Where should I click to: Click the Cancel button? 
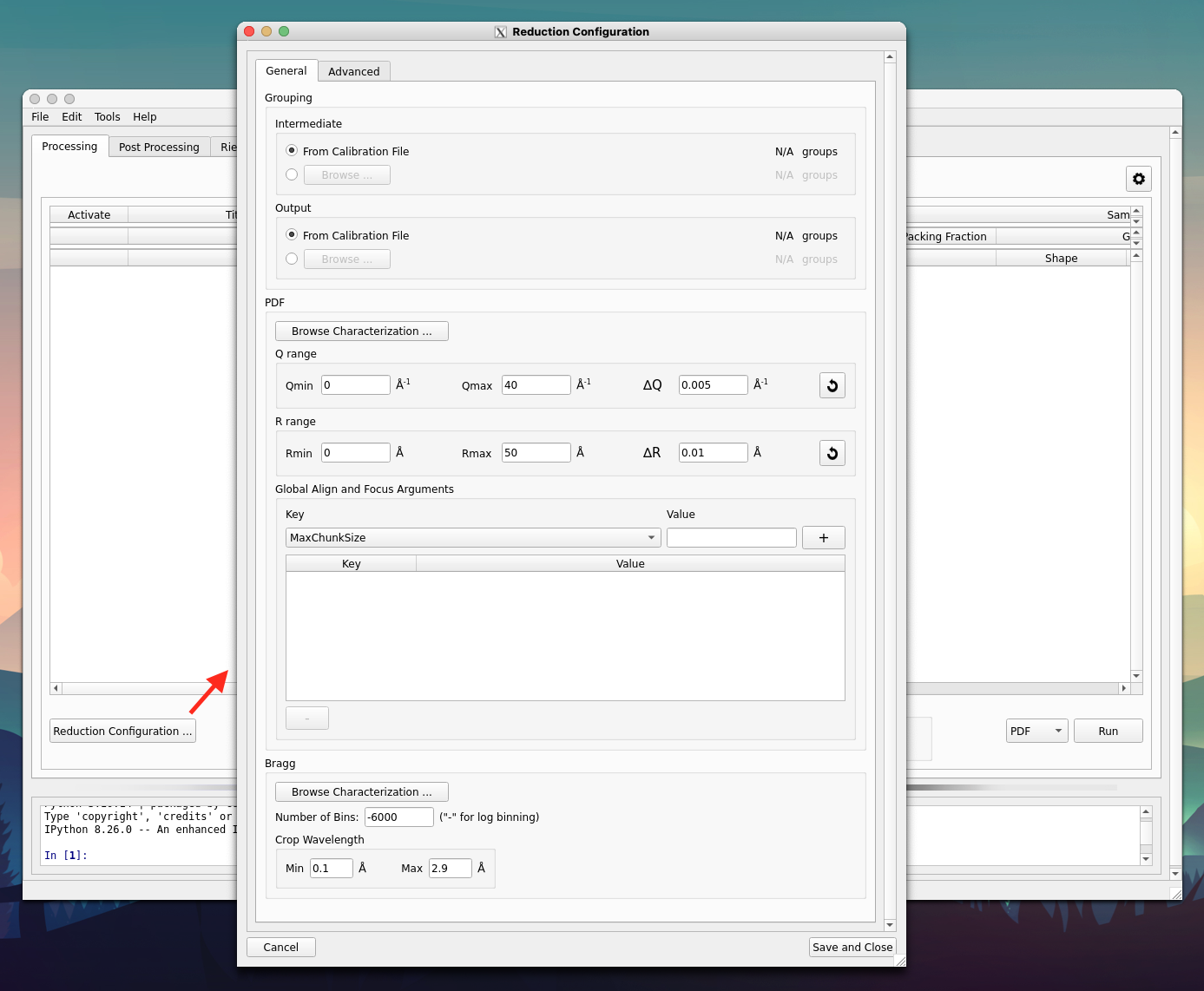tap(280, 948)
